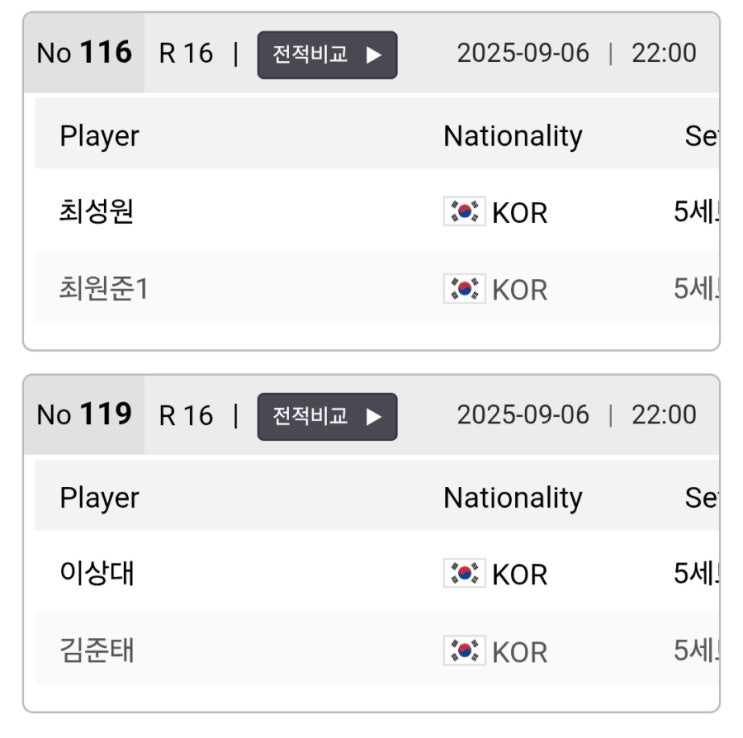Image resolution: width=743 pixels, height=738 pixels.
Task: Open player 최원준1
Action: 104,289
